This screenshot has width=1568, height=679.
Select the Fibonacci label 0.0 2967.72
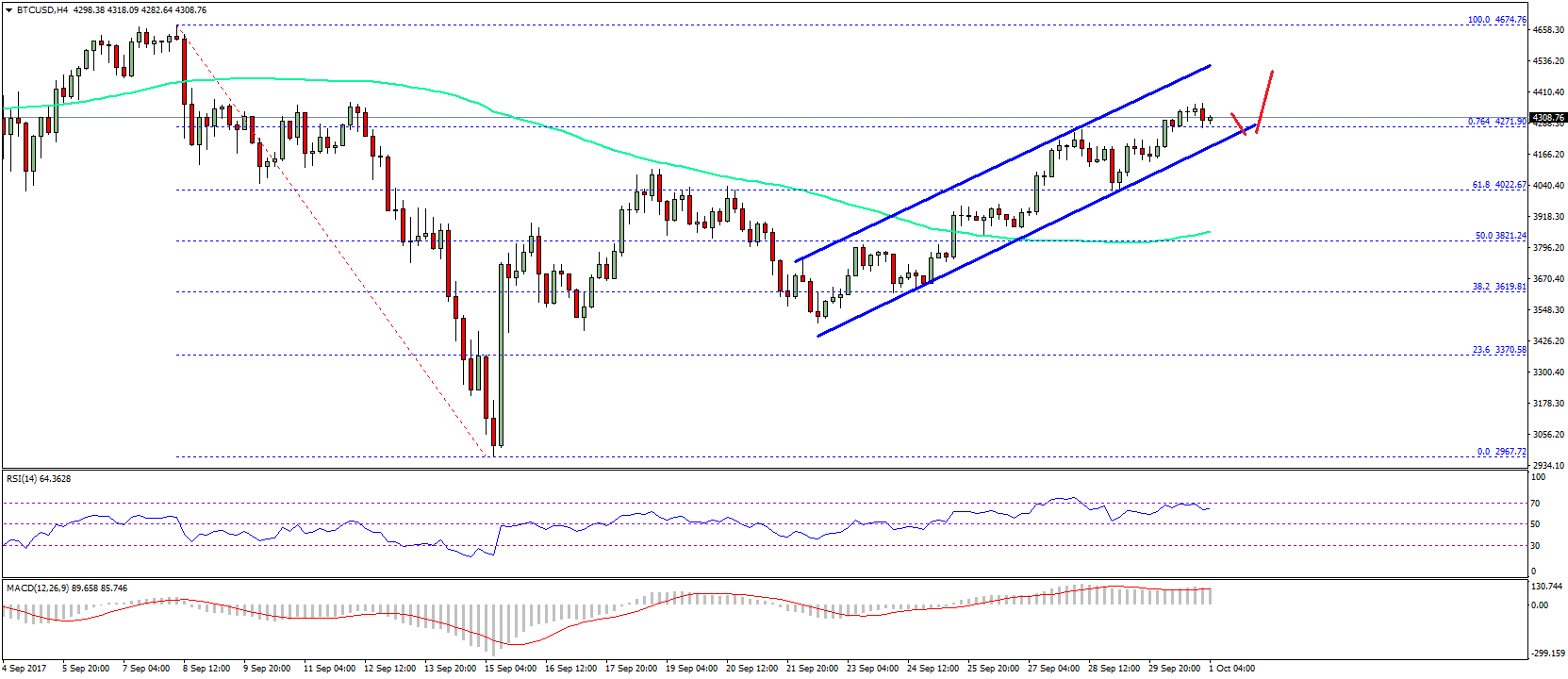[x=1501, y=452]
